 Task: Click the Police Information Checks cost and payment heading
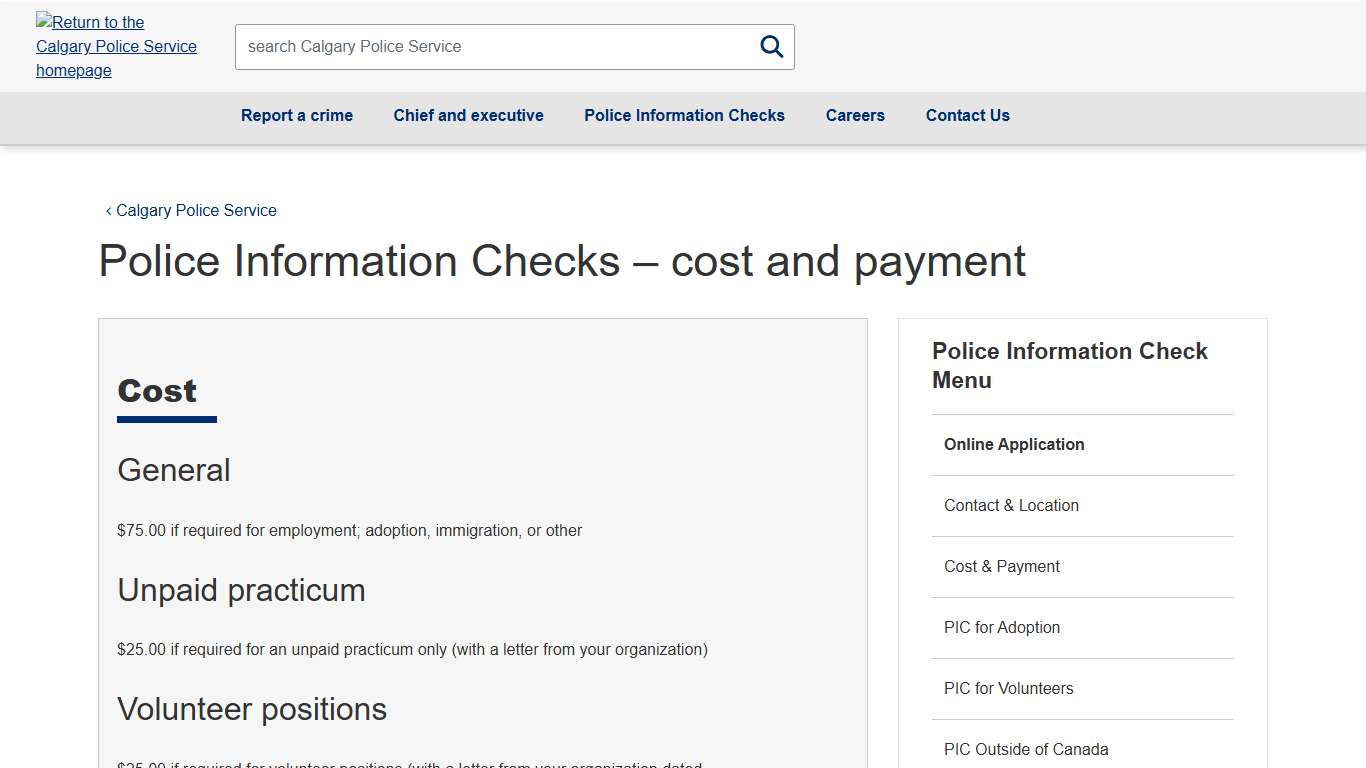coord(562,261)
